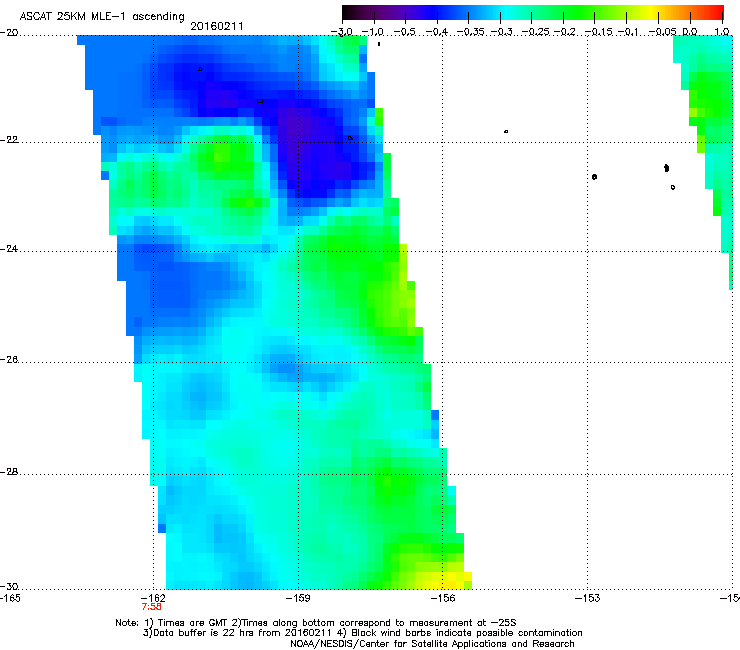Click the "ASCAT 25KM MLE-1 ascending" title text
Viewport: 740px width, 650px height.
click(x=102, y=17)
